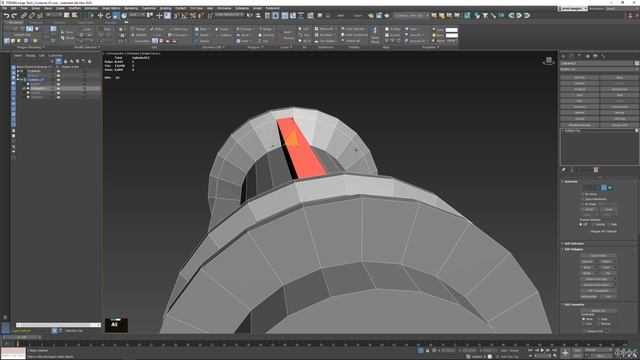Open the Modifier List dropdown
The height and width of the screenshot is (360, 640).
click(599, 69)
